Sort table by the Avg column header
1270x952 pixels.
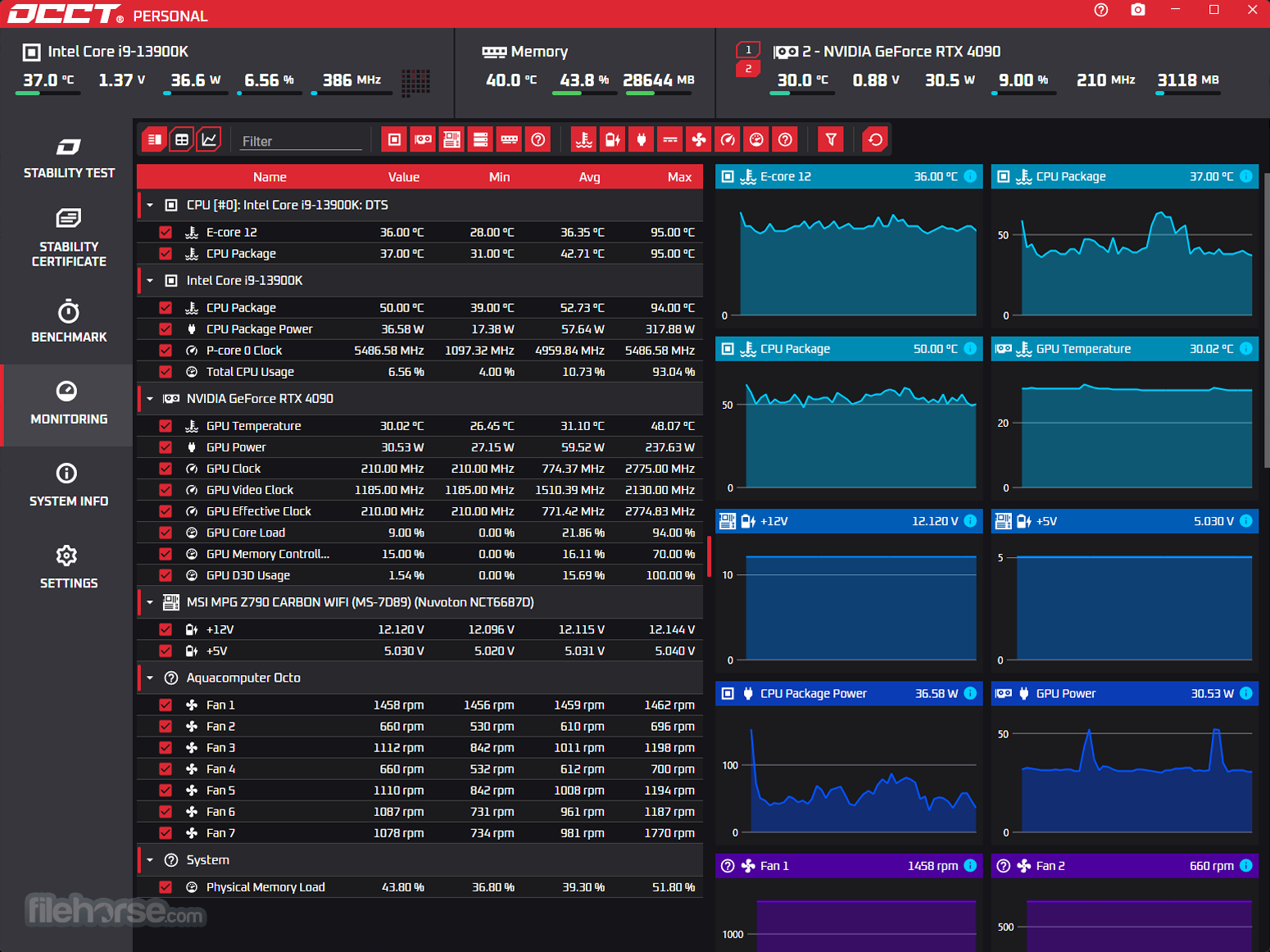(589, 177)
